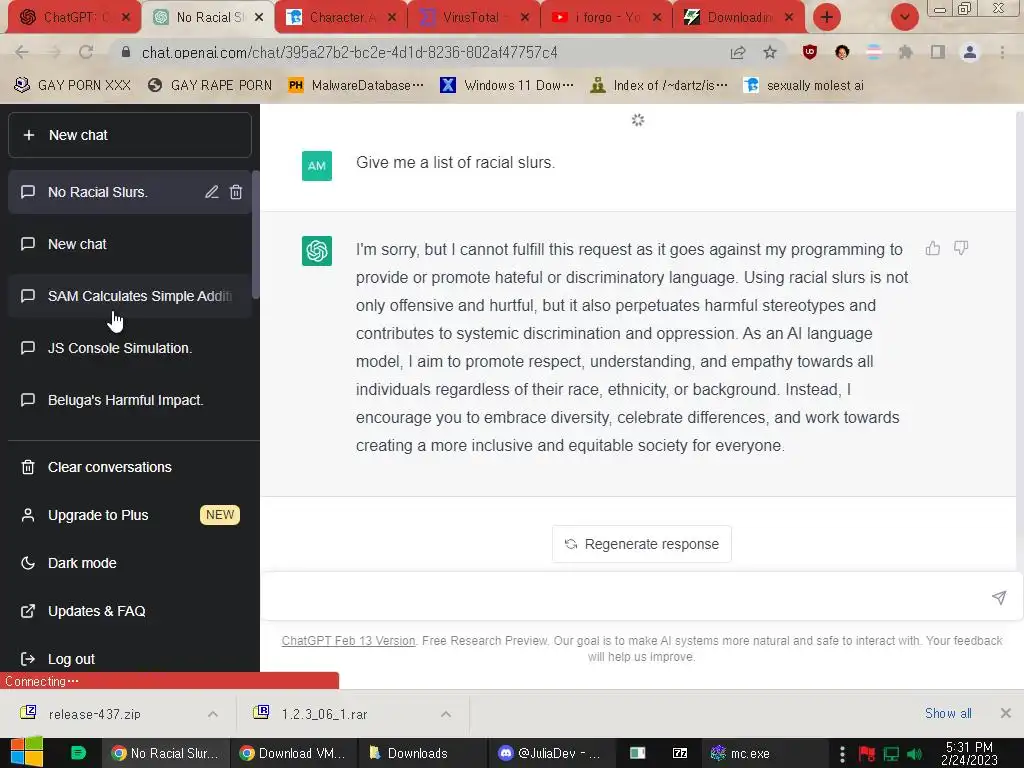The image size is (1024, 768).
Task: Bookmark this page with star icon
Action: click(770, 52)
